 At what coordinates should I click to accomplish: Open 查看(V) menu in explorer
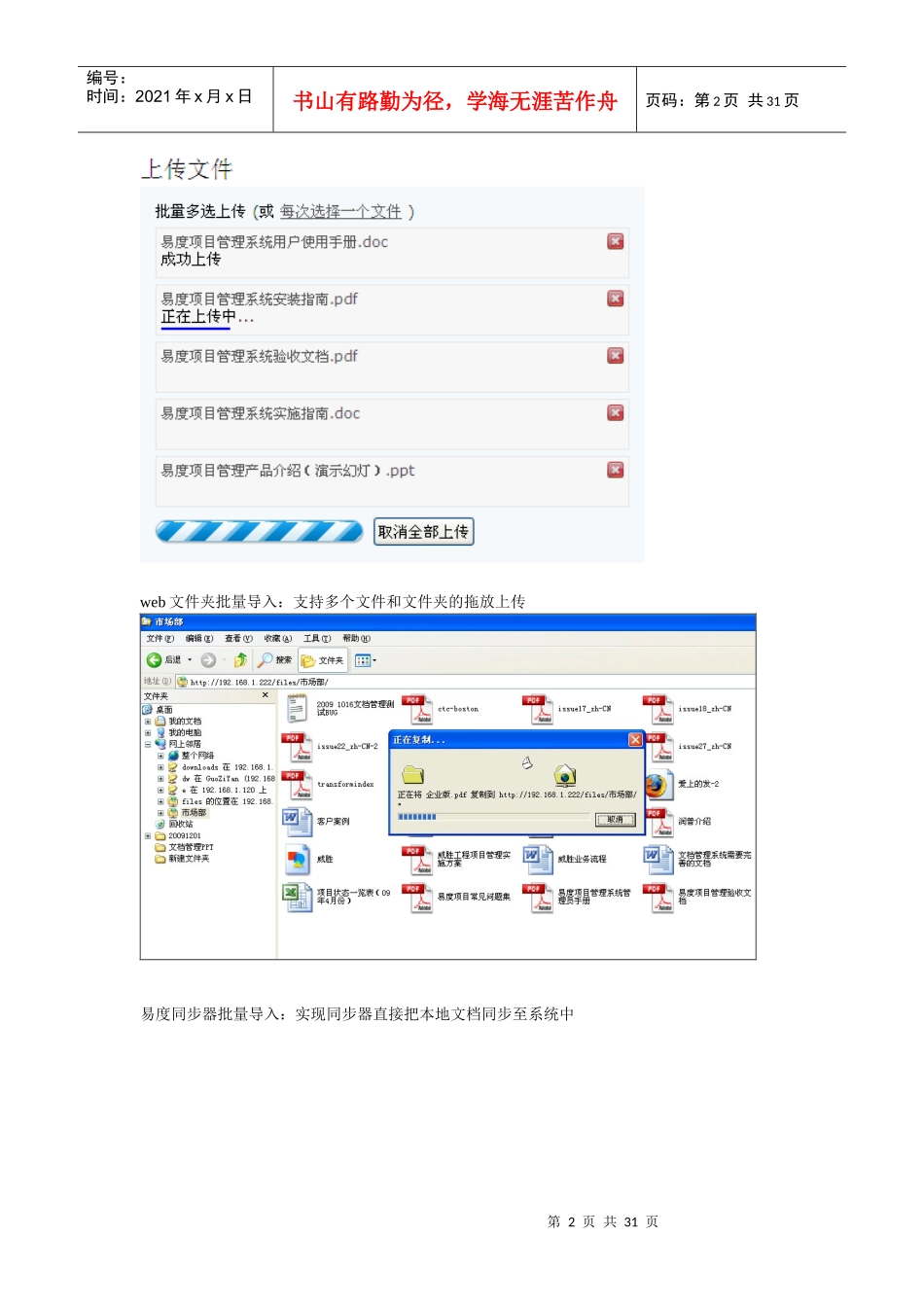click(x=238, y=639)
